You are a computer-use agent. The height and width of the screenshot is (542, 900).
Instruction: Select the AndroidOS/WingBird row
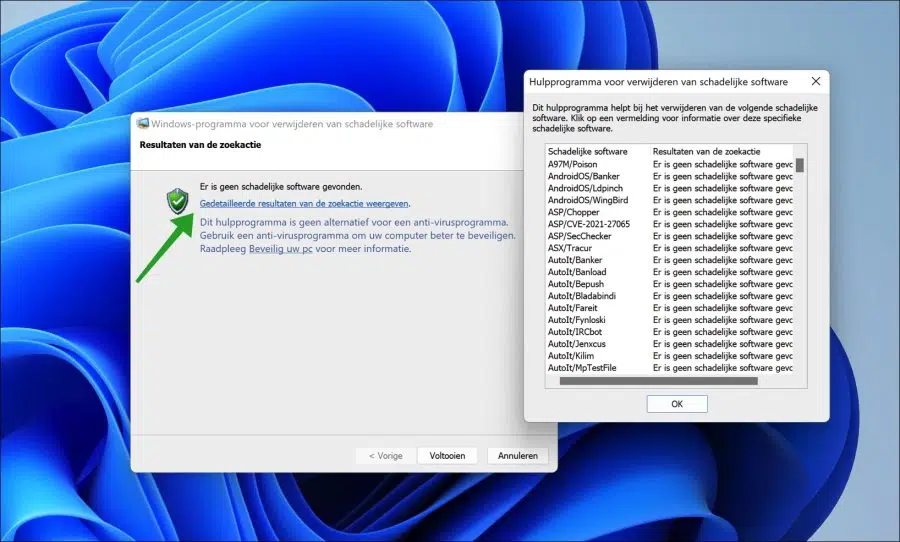[x=669, y=200]
